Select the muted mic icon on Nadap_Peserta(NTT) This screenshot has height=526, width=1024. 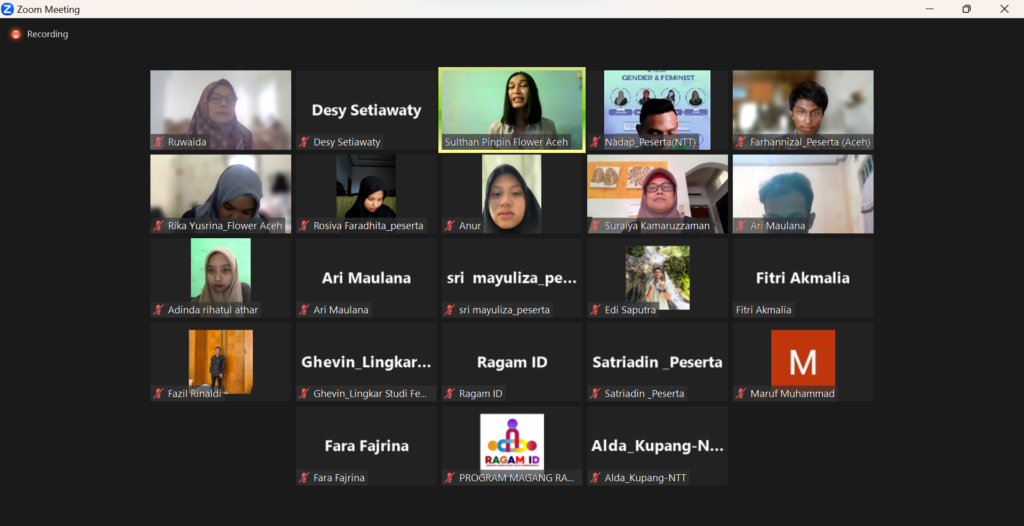tap(595, 142)
